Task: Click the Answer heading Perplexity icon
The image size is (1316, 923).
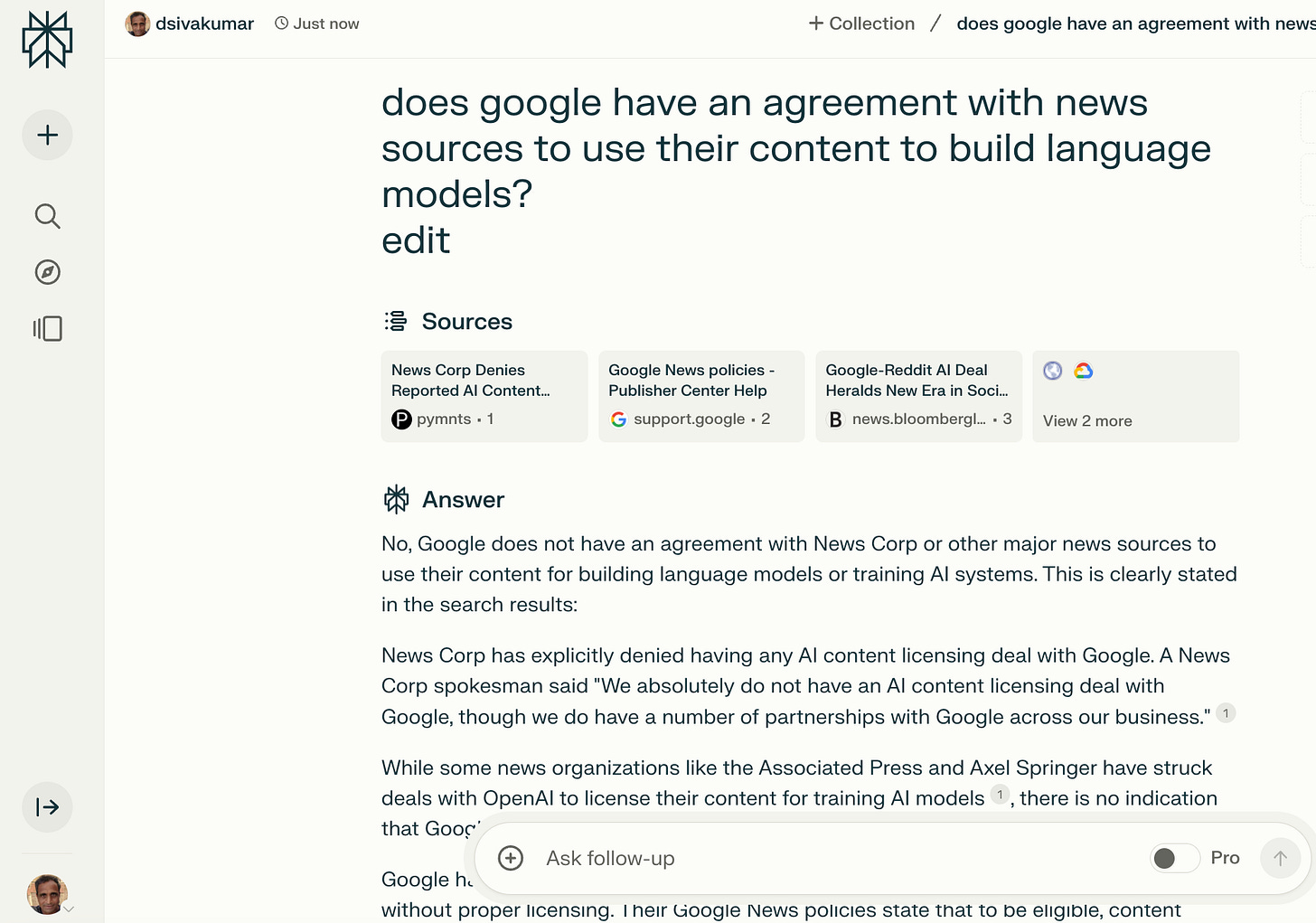Action: pyautogui.click(x=396, y=499)
